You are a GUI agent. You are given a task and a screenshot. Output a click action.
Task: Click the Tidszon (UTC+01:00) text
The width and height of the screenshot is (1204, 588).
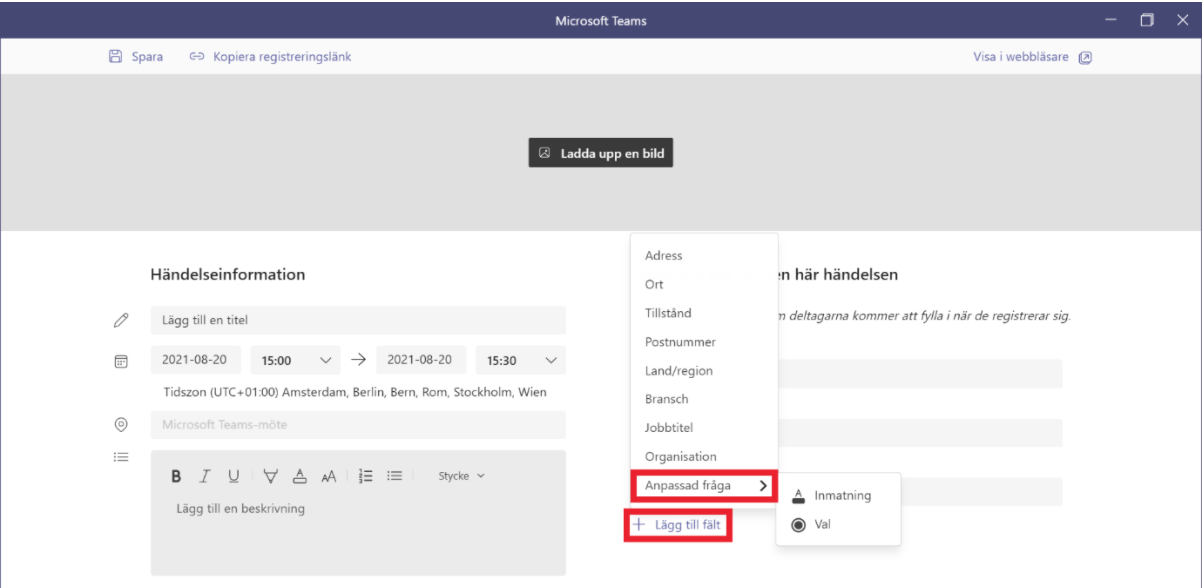(x=357, y=392)
